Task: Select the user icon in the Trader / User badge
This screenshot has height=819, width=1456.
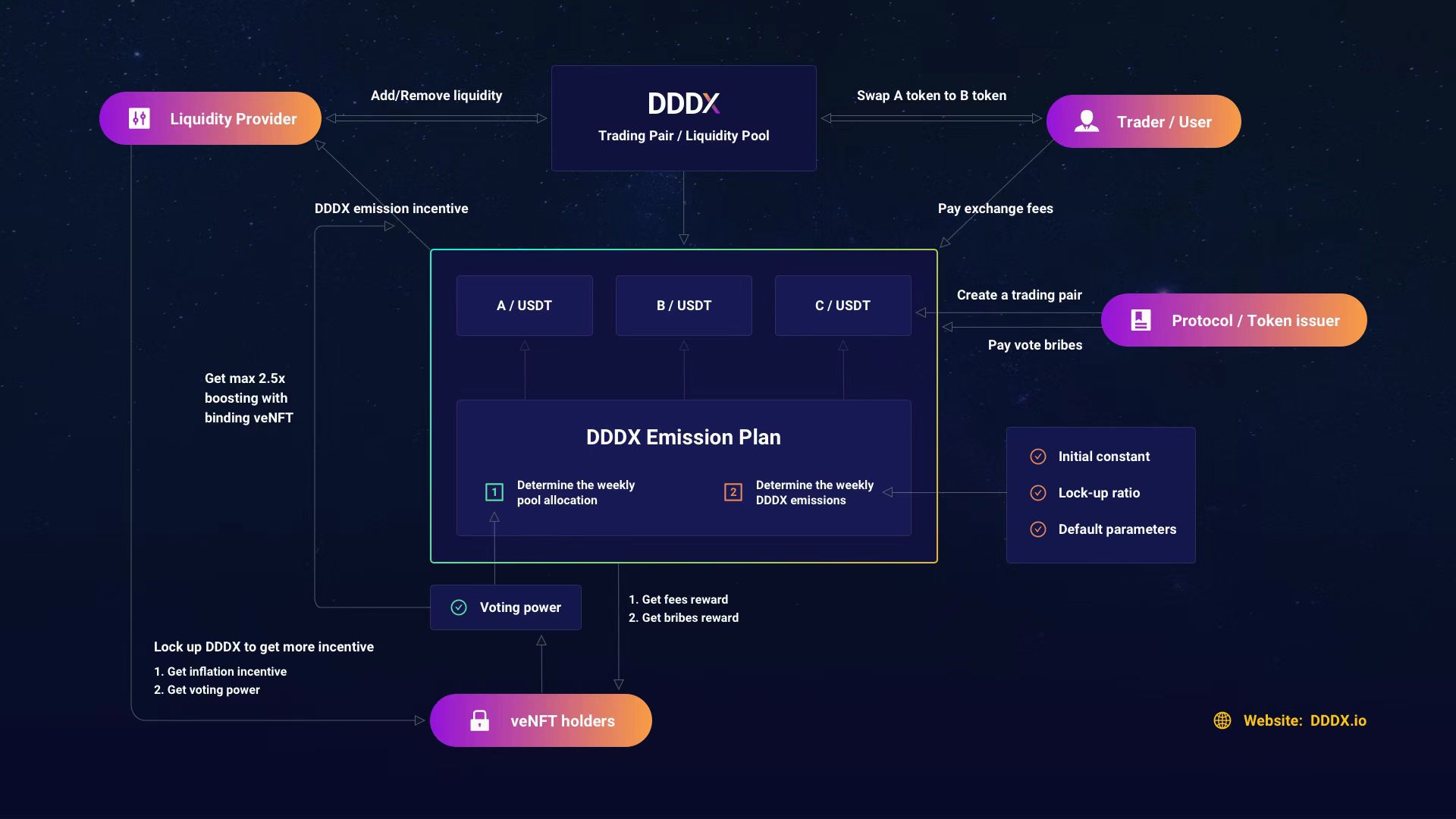Action: click(1087, 121)
